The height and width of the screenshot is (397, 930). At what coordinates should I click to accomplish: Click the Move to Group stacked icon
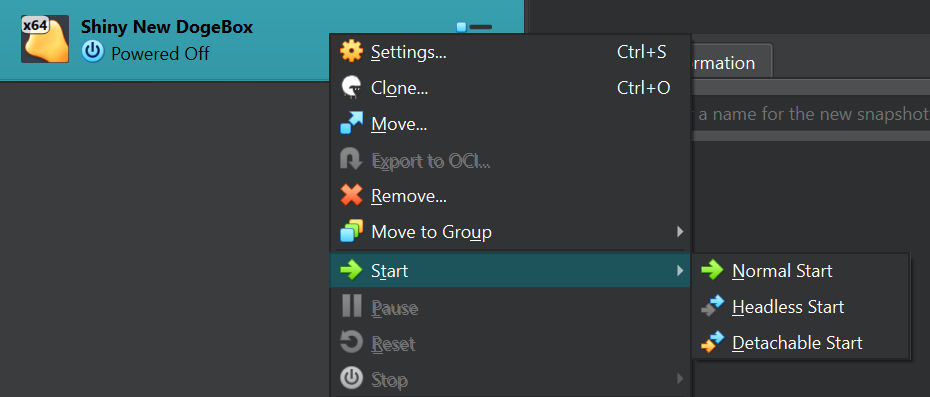352,231
